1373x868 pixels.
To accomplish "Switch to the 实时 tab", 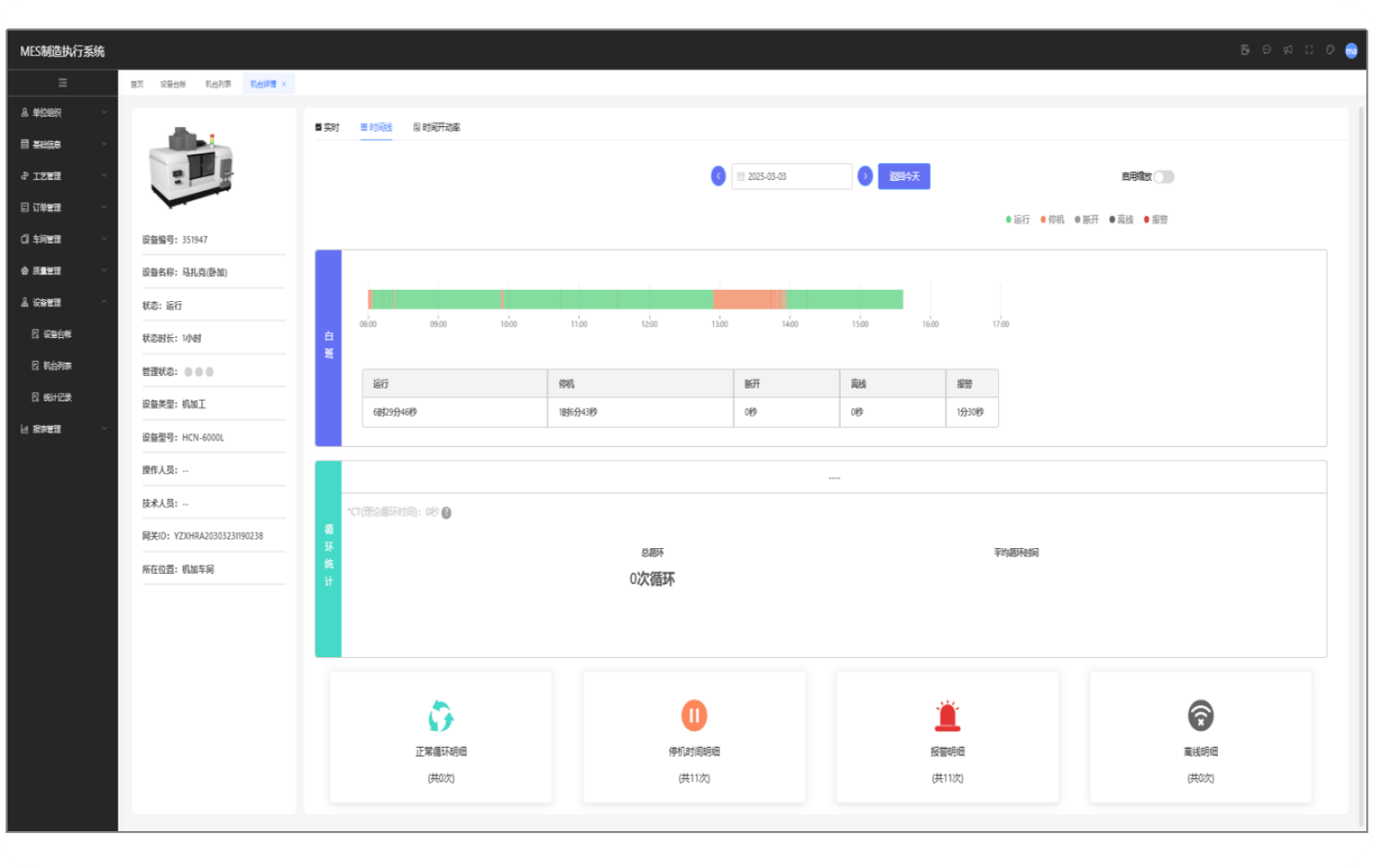I will click(328, 128).
